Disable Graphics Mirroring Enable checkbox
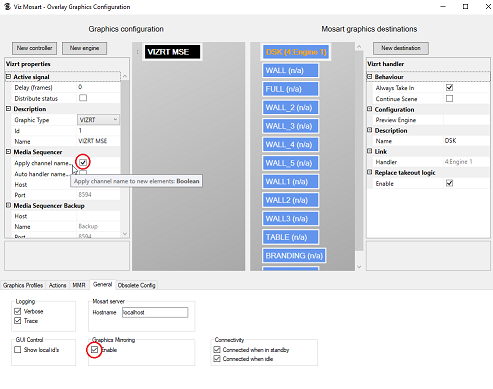 (94, 350)
